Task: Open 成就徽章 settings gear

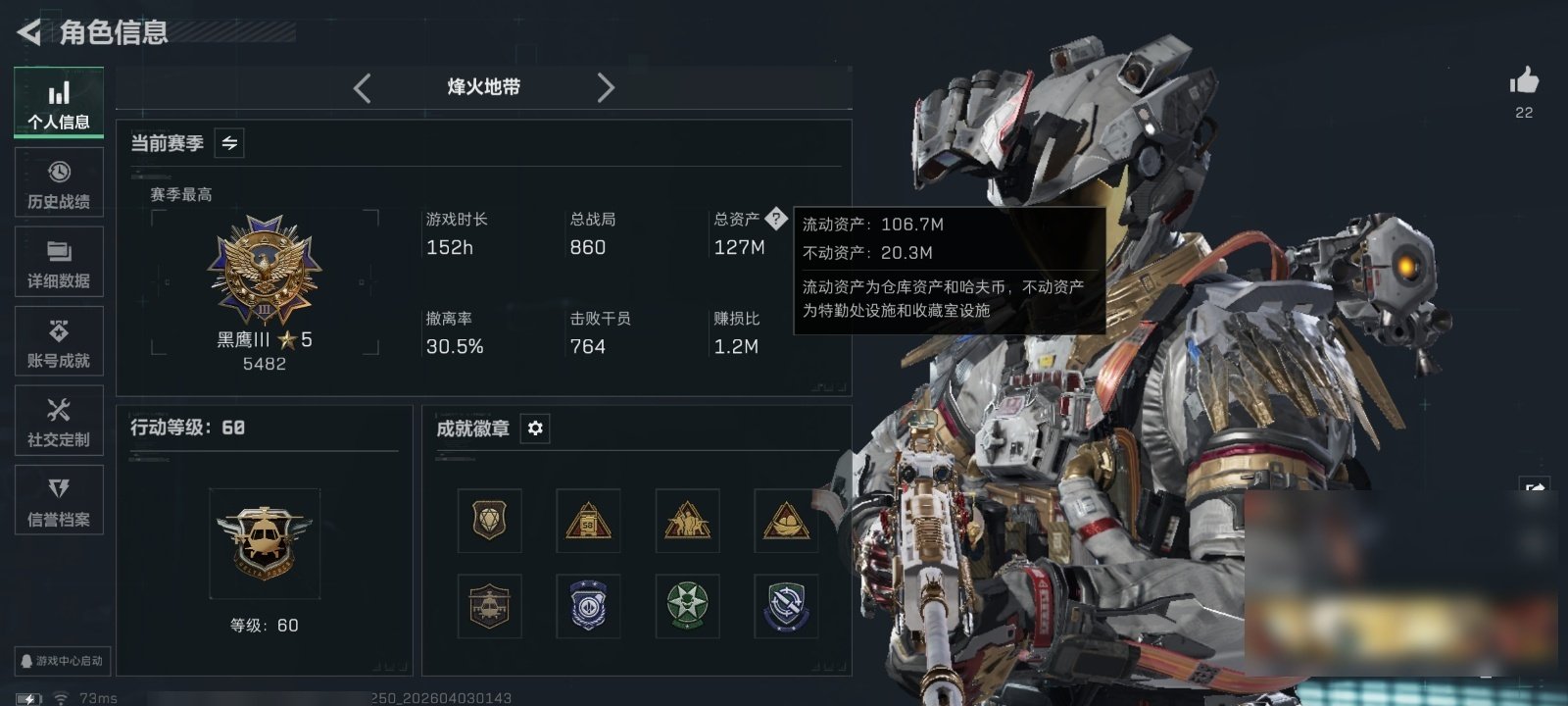Action: coord(535,429)
